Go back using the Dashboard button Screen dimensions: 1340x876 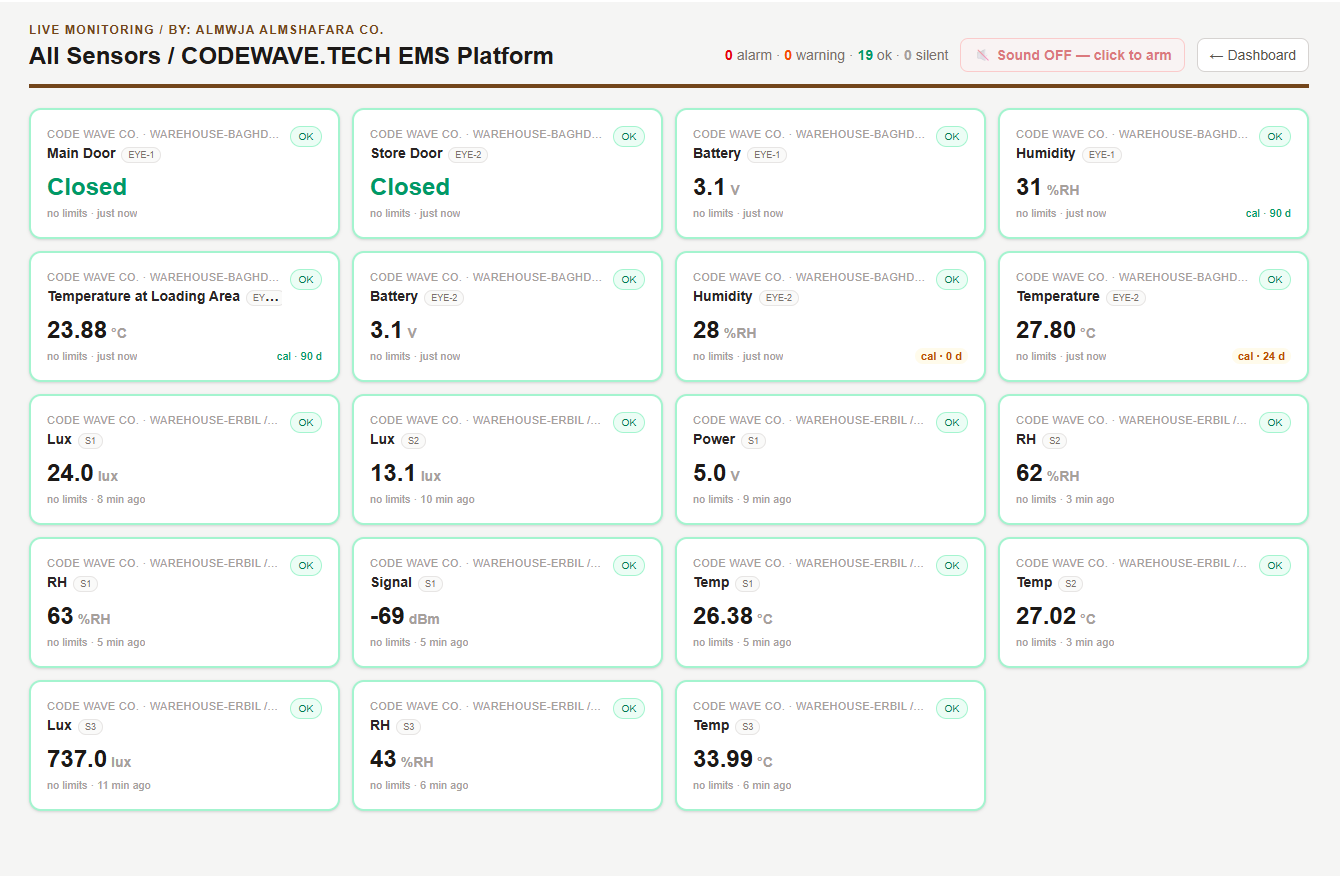pos(1253,55)
